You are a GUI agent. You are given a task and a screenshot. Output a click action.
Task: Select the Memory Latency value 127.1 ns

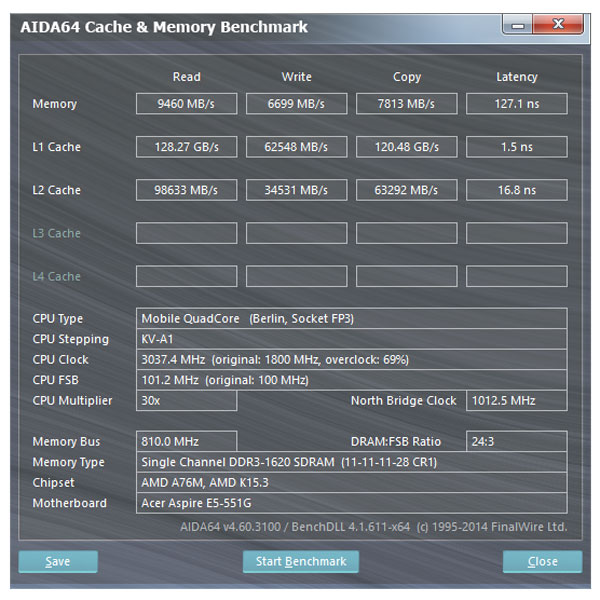click(x=517, y=104)
